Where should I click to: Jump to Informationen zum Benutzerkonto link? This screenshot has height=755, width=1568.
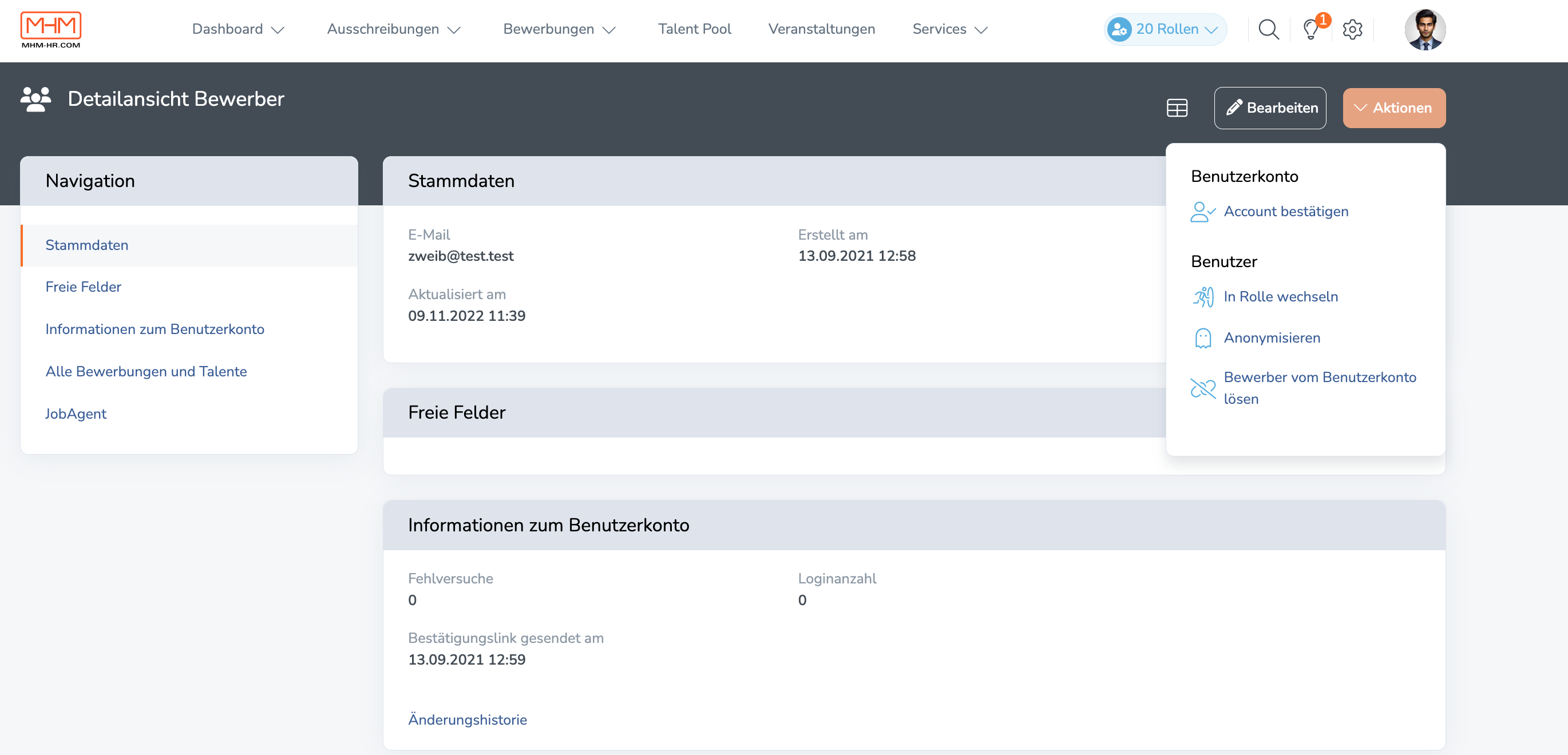[155, 329]
